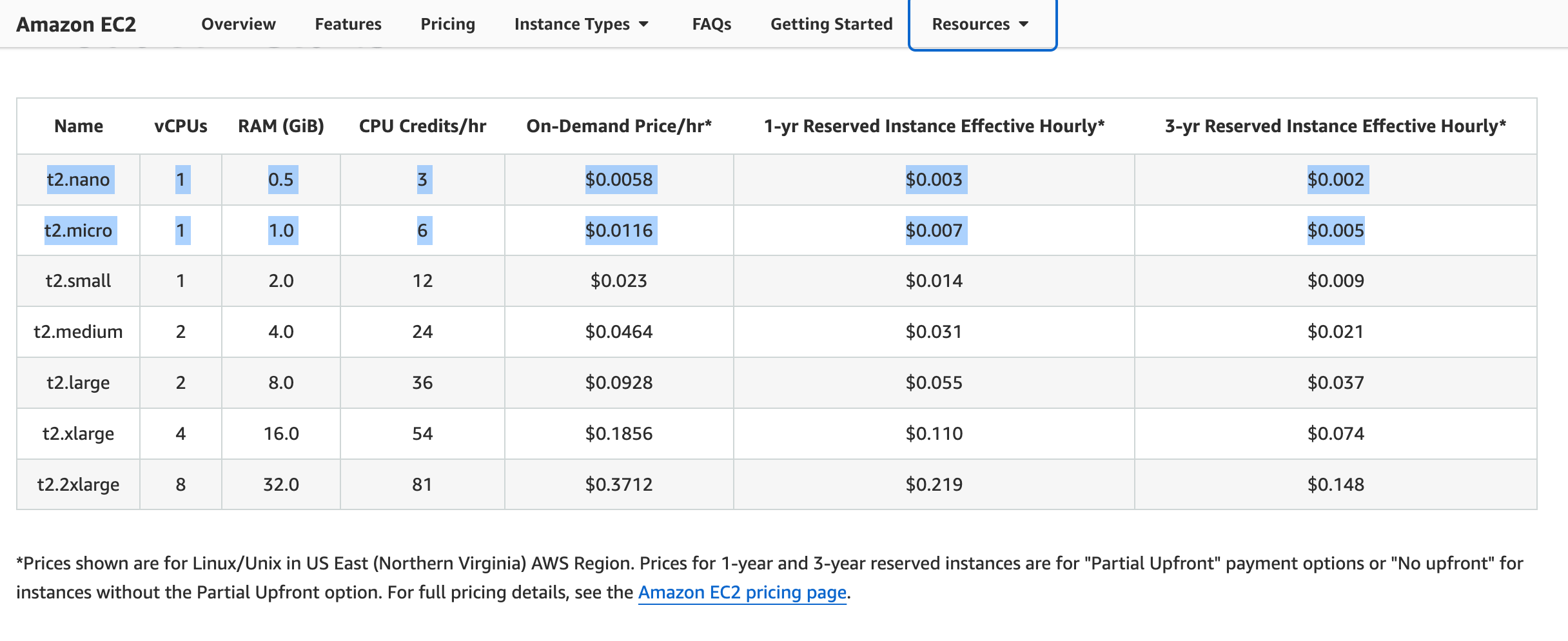Select the t2.micro name cell
This screenshot has height=641, width=1568.
(78, 230)
